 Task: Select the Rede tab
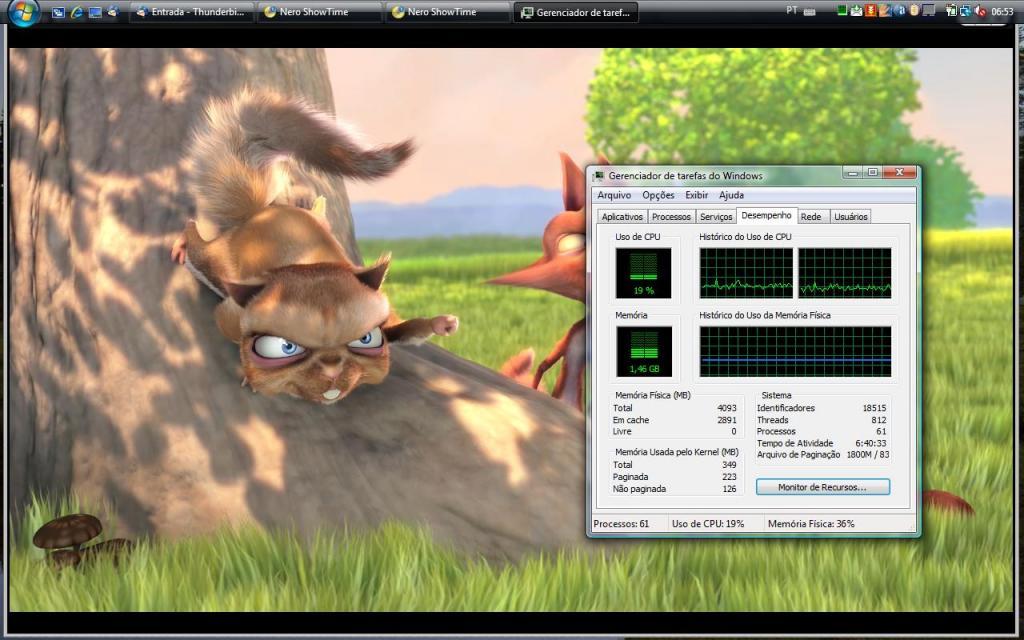click(811, 216)
